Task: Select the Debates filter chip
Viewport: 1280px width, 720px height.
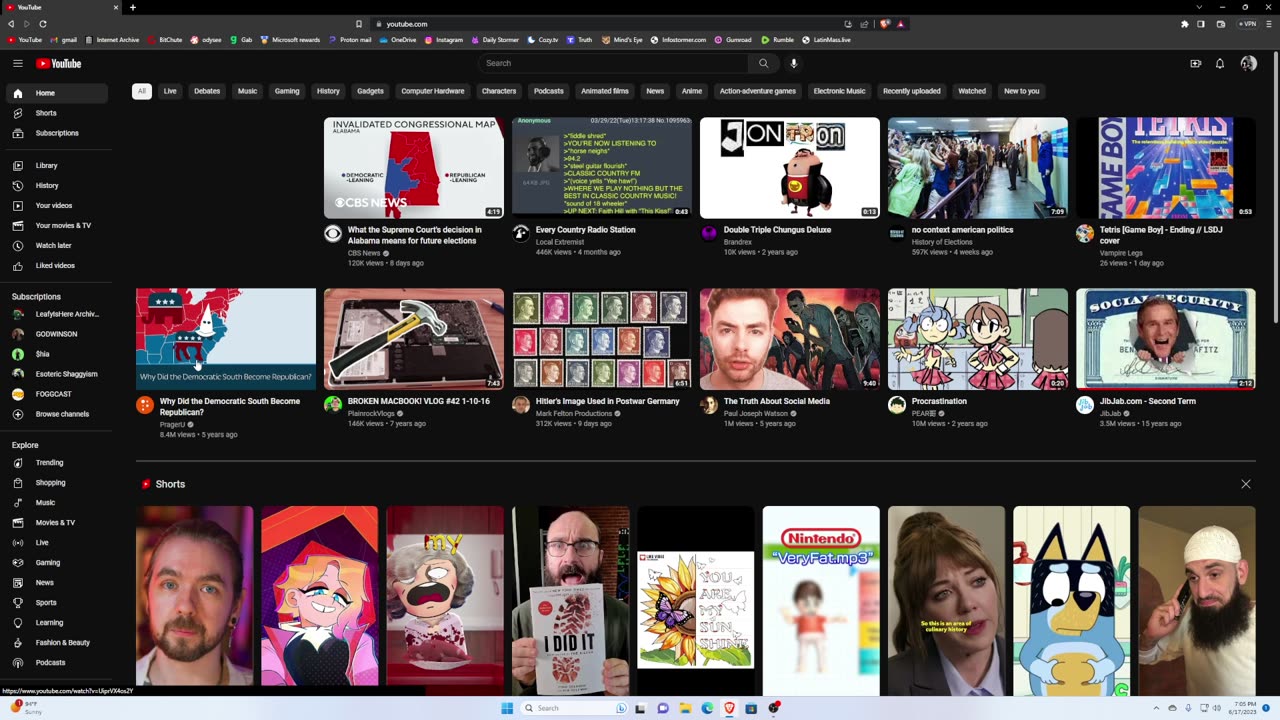Action: pos(207,91)
